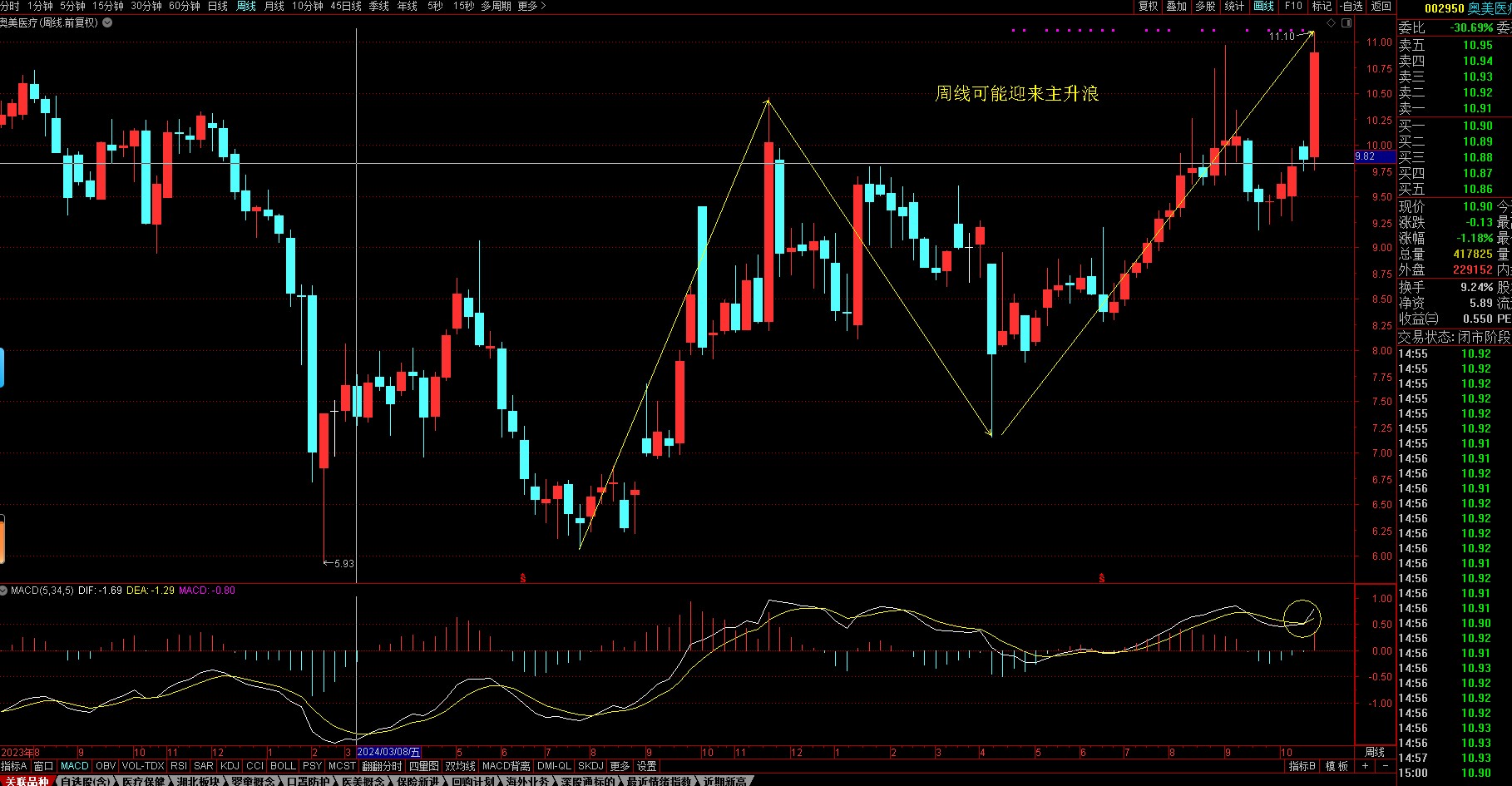1512x786 pixels.
Task: Open the 医疗保健 sector tab
Action: tap(144, 781)
